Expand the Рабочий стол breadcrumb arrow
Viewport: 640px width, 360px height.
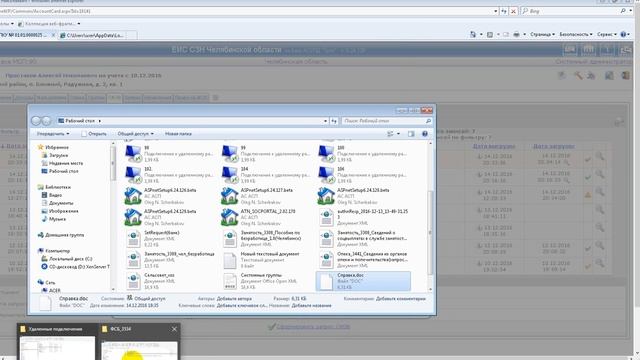pos(100,121)
